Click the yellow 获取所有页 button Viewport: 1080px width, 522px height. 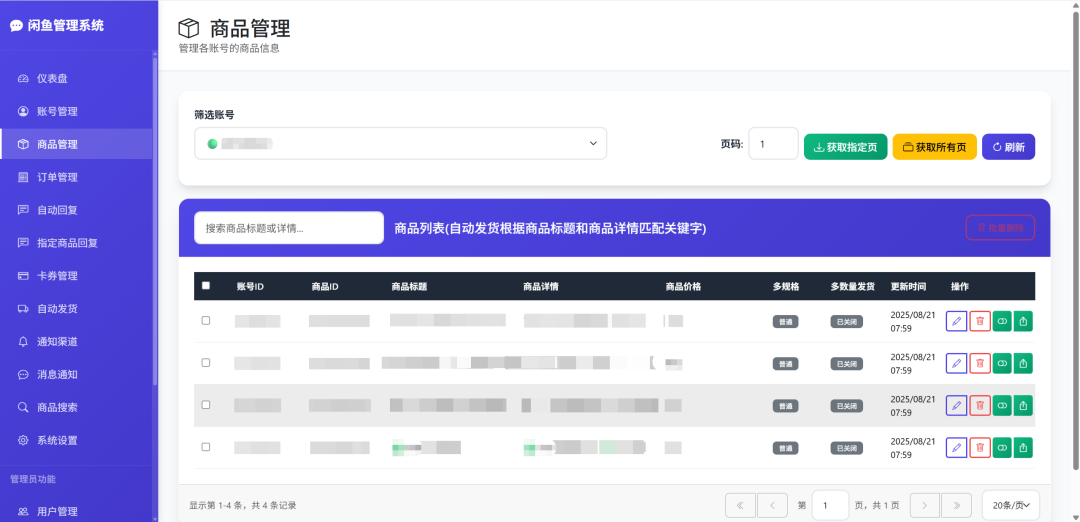[x=935, y=147]
